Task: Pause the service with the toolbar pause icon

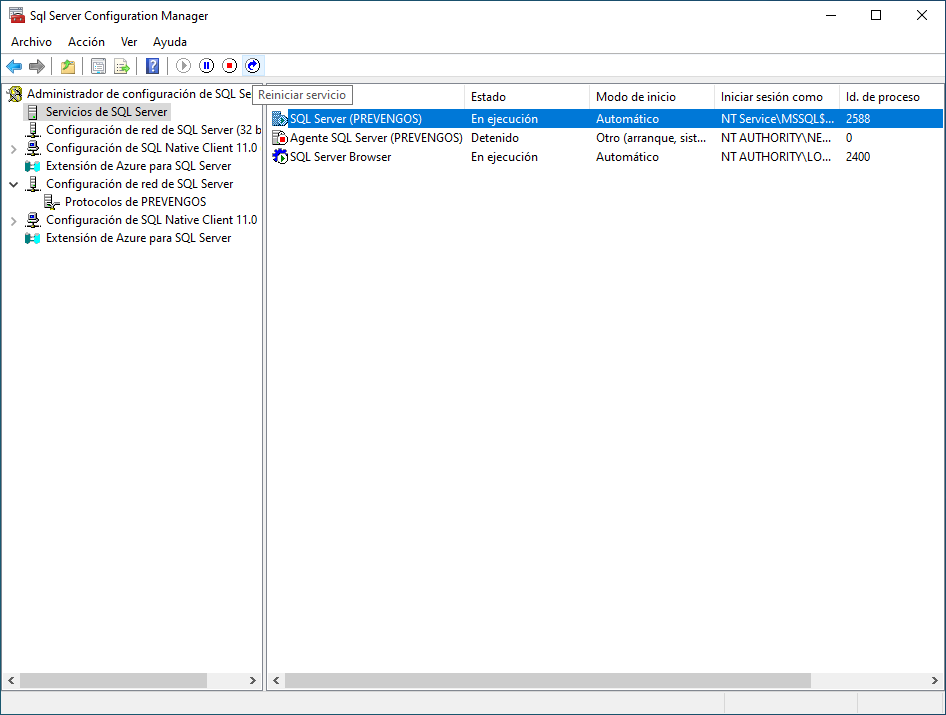Action: pyautogui.click(x=207, y=66)
